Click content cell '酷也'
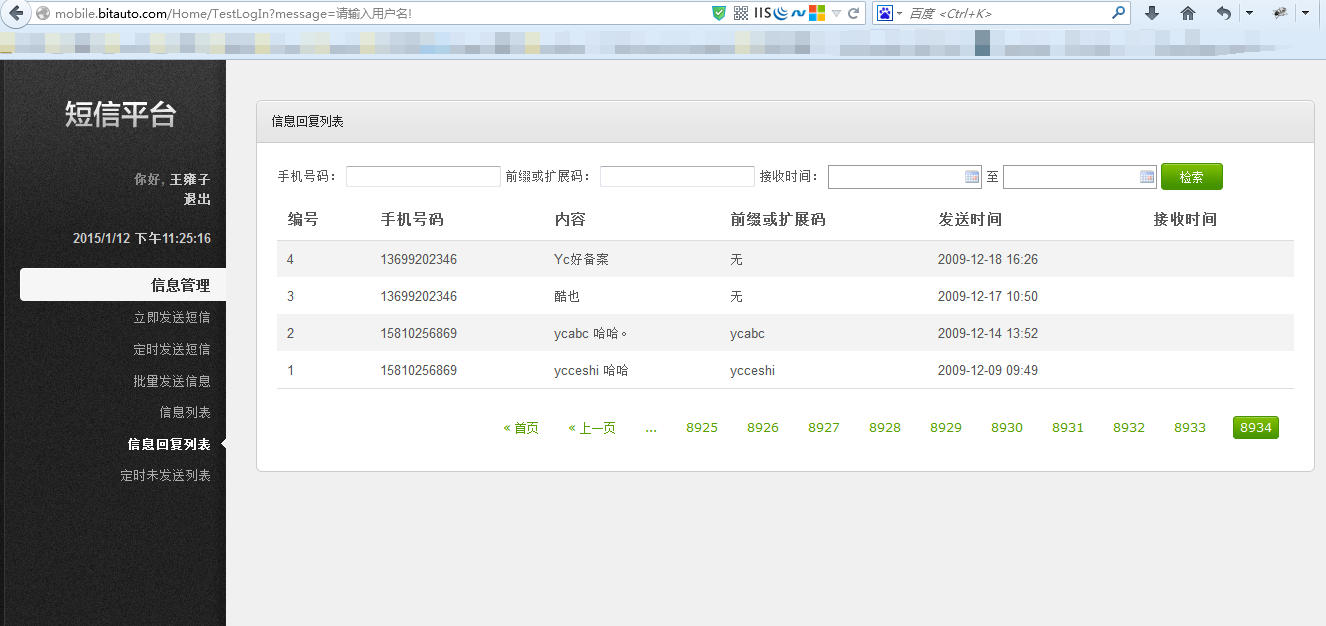This screenshot has width=1326, height=626. (x=567, y=296)
